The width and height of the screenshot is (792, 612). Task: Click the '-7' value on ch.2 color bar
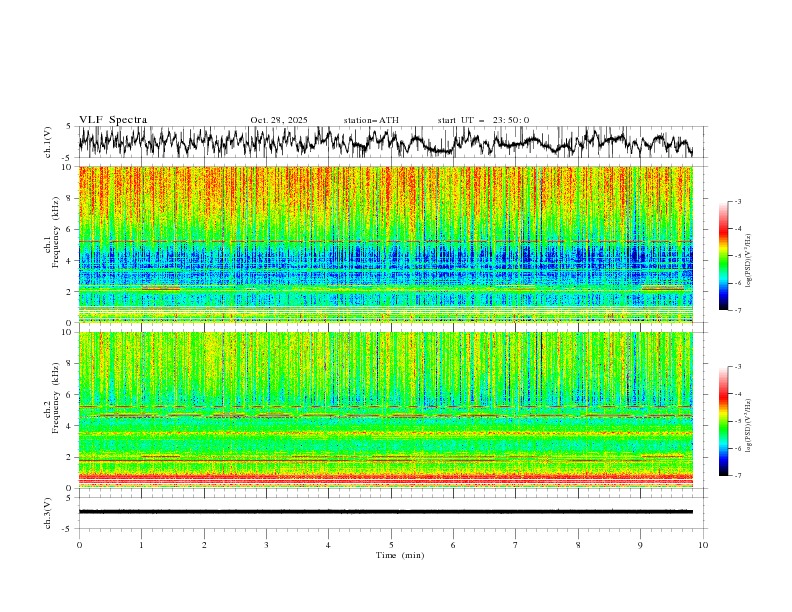coord(737,476)
